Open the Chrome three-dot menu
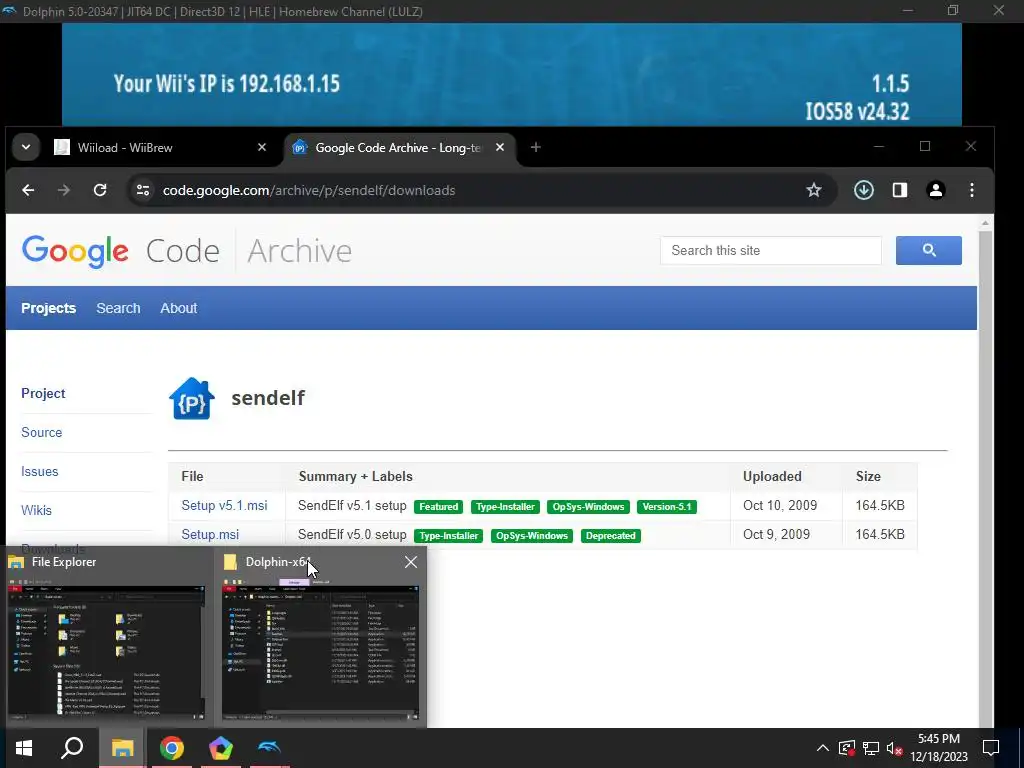This screenshot has height=768, width=1024. pyautogui.click(x=972, y=190)
